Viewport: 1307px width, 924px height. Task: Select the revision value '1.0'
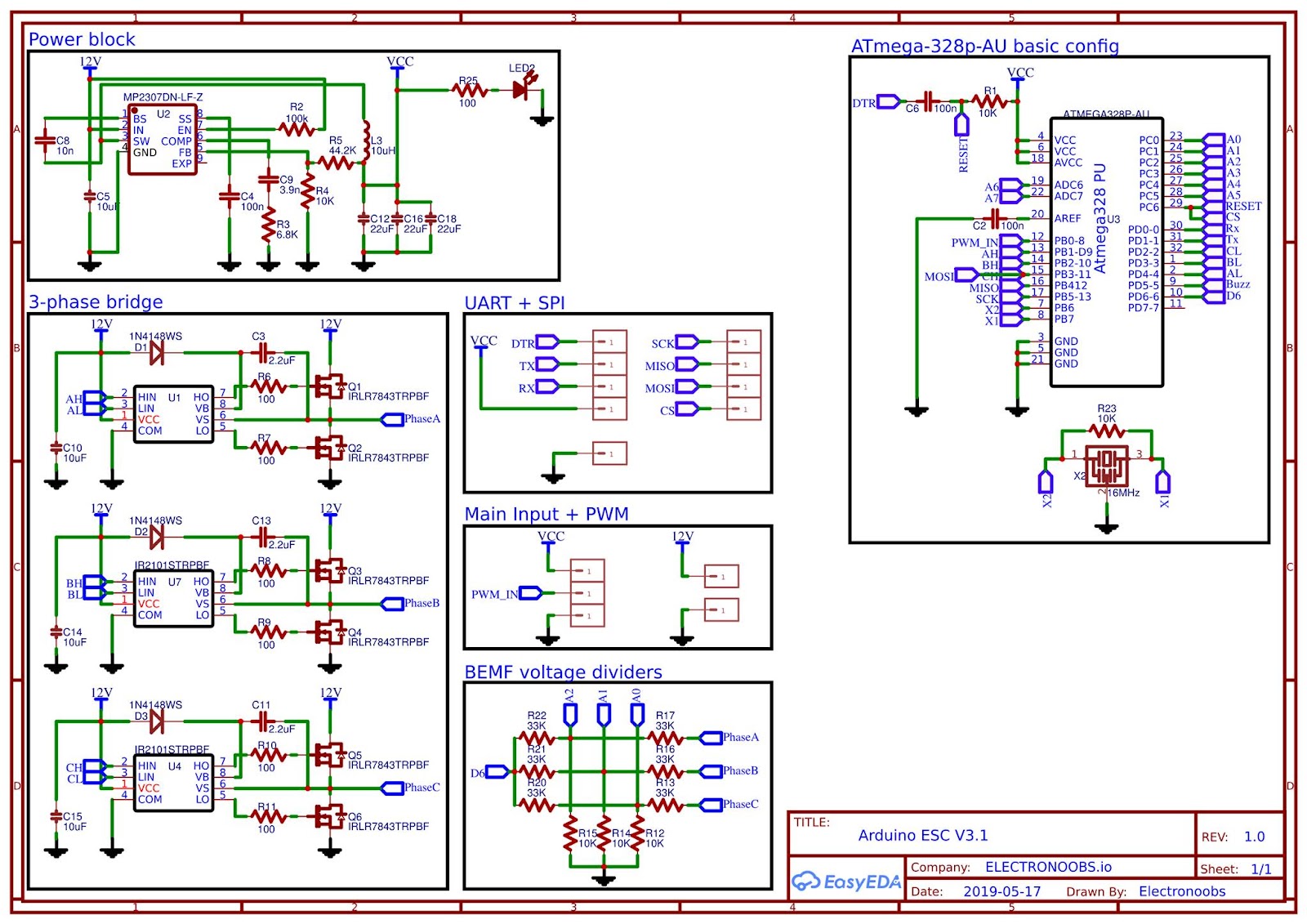coord(1254,837)
